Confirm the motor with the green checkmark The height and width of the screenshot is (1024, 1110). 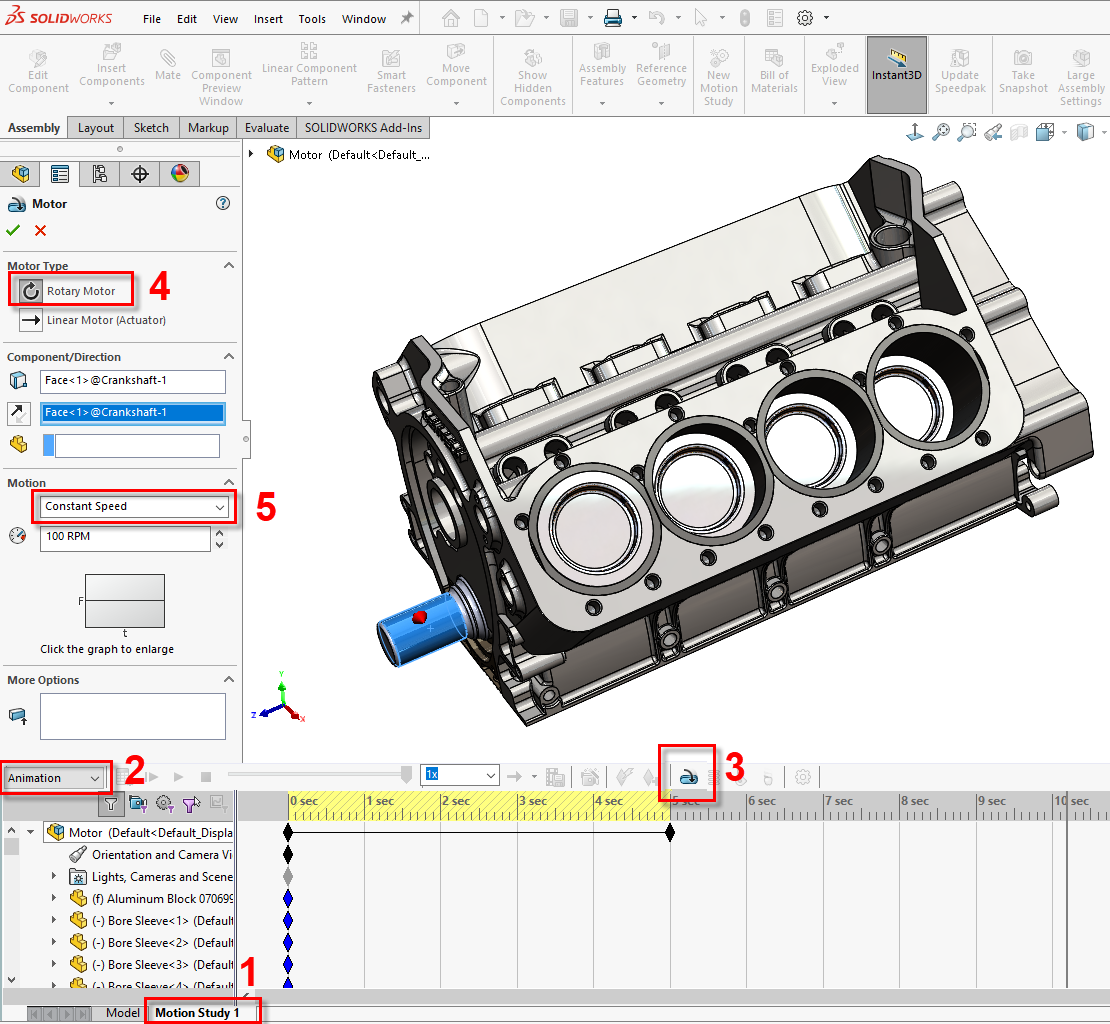coord(13,230)
